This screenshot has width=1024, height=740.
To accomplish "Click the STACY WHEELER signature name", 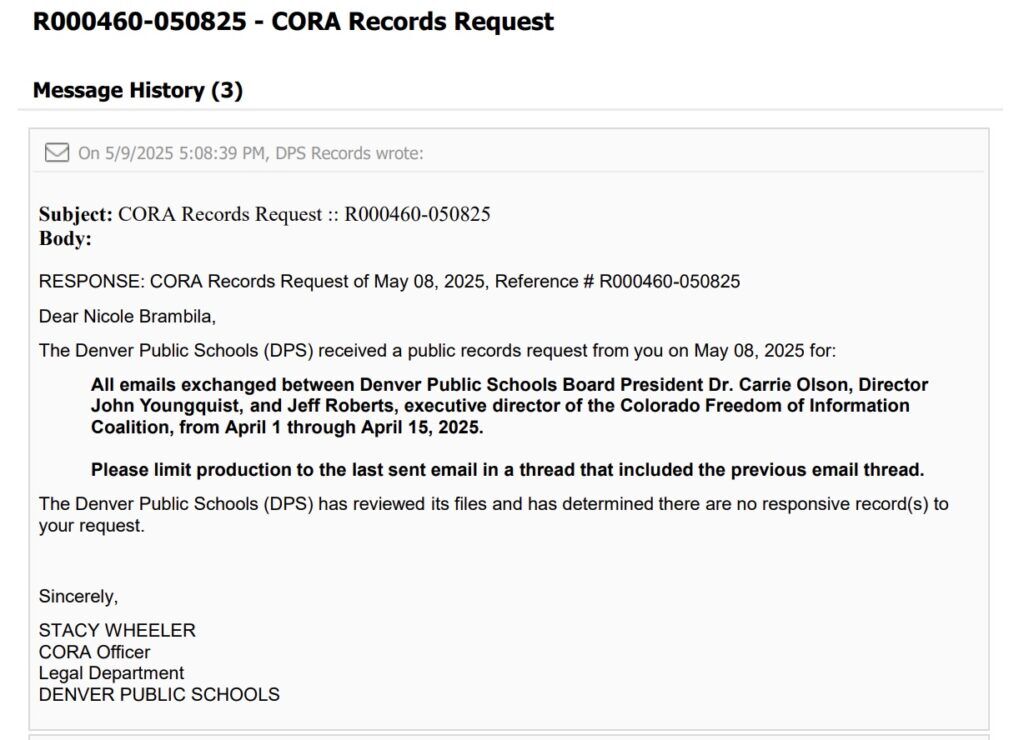I will point(117,631).
